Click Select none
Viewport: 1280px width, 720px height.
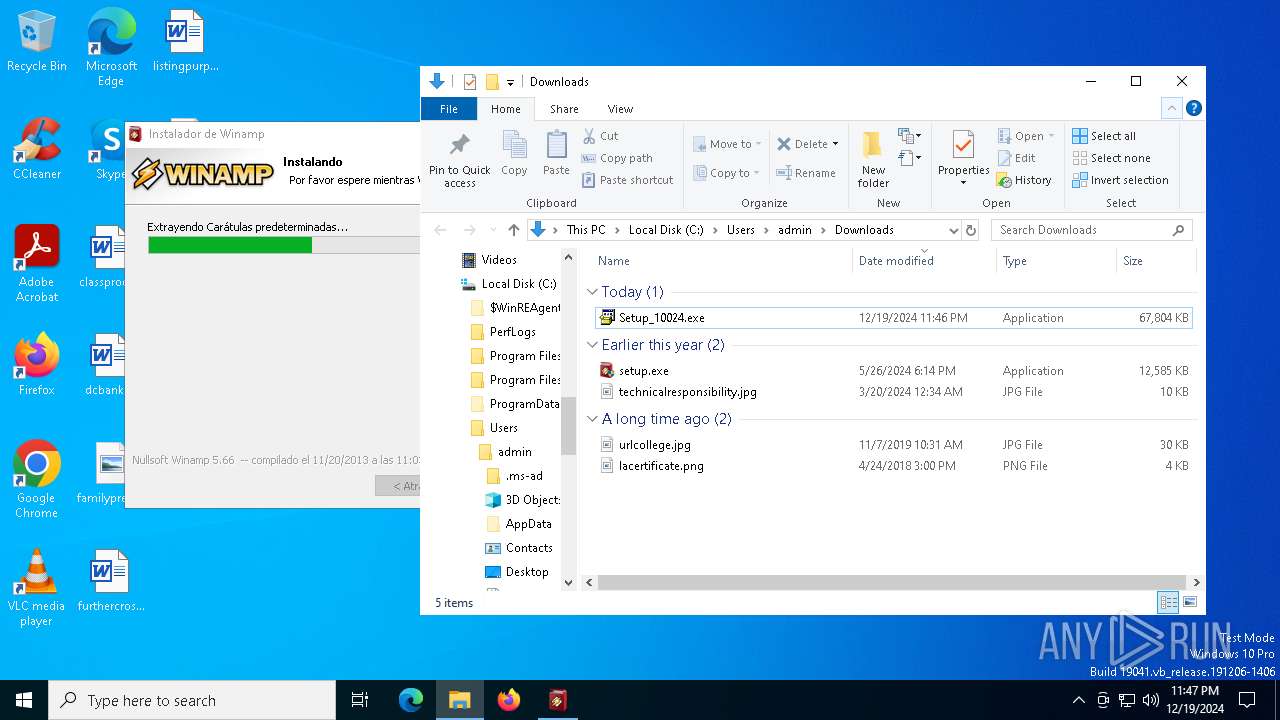click(x=1111, y=158)
